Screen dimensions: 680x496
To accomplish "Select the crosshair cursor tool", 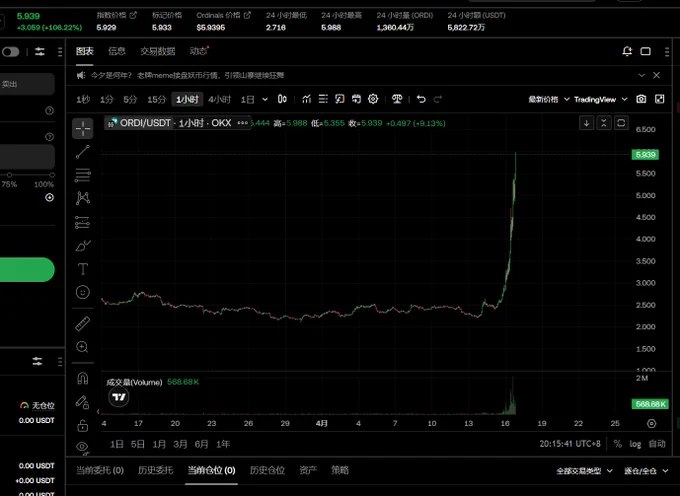I will pos(82,129).
